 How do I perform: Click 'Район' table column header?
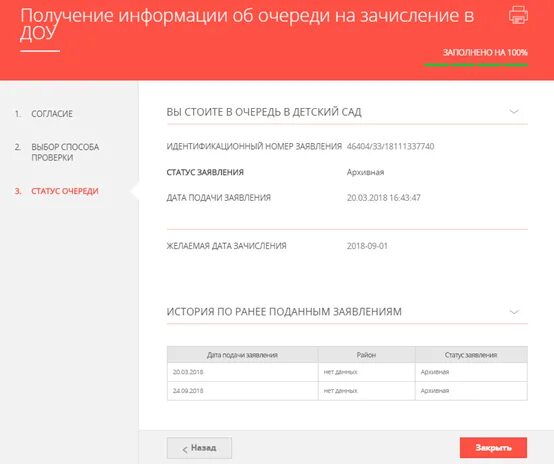click(366, 355)
